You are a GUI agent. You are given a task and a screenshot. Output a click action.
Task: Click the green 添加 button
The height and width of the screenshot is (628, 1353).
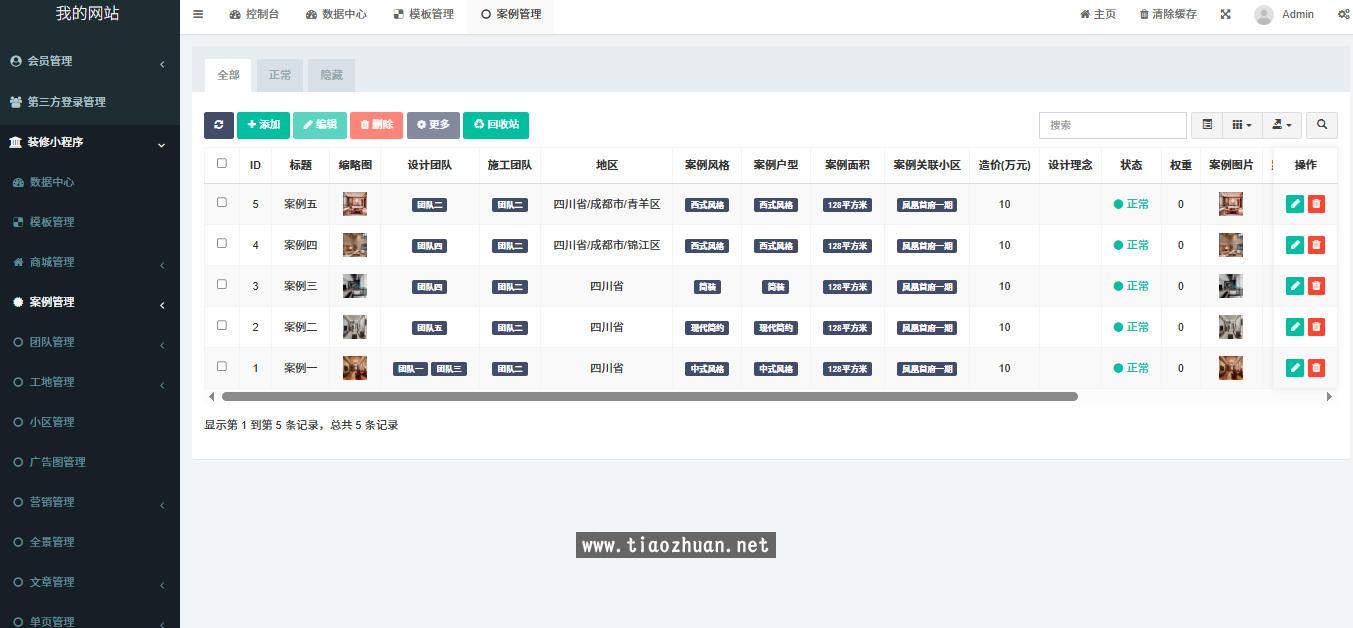coord(263,125)
